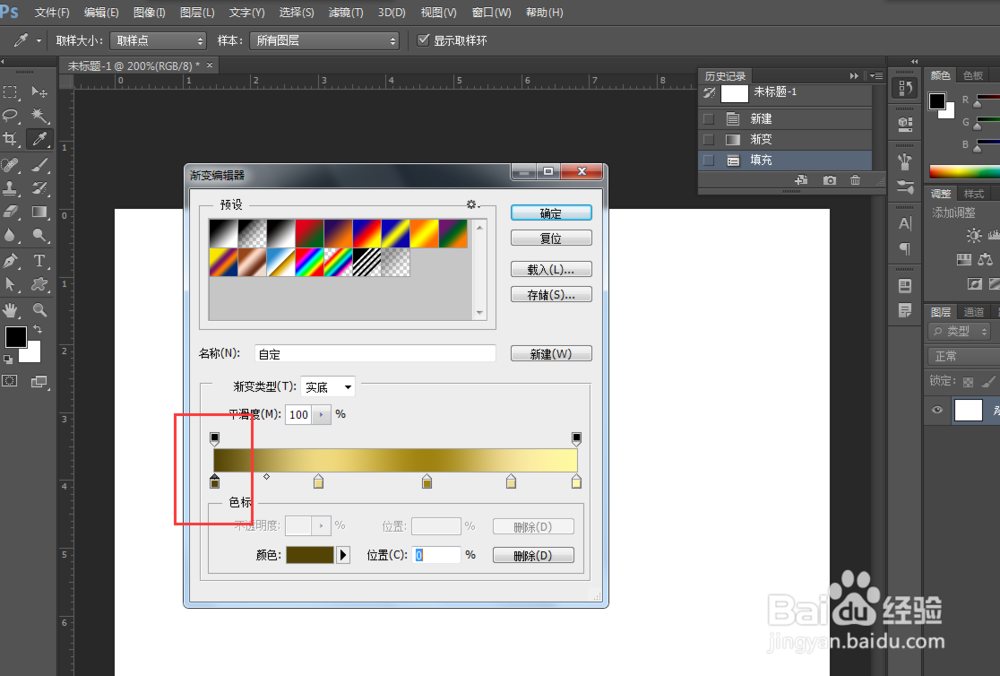Select the Pen tool
The height and width of the screenshot is (676, 1000).
coord(11,261)
